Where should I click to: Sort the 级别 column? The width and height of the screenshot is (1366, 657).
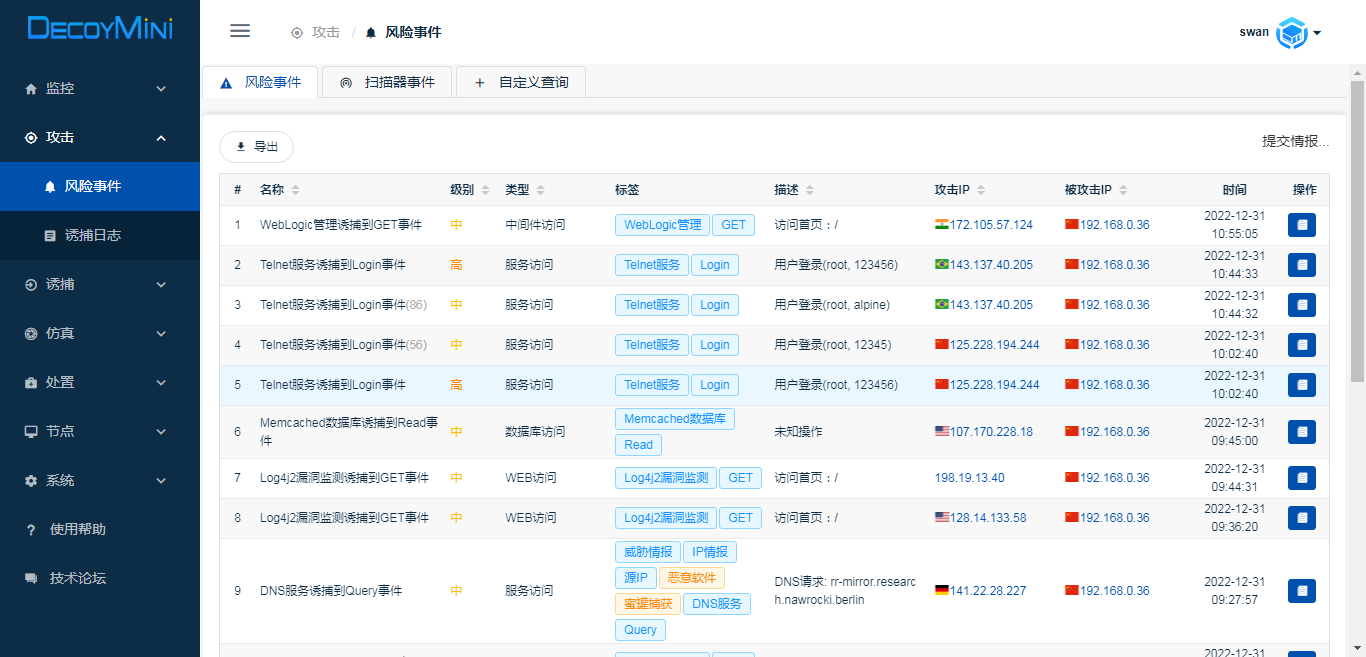[x=485, y=190]
